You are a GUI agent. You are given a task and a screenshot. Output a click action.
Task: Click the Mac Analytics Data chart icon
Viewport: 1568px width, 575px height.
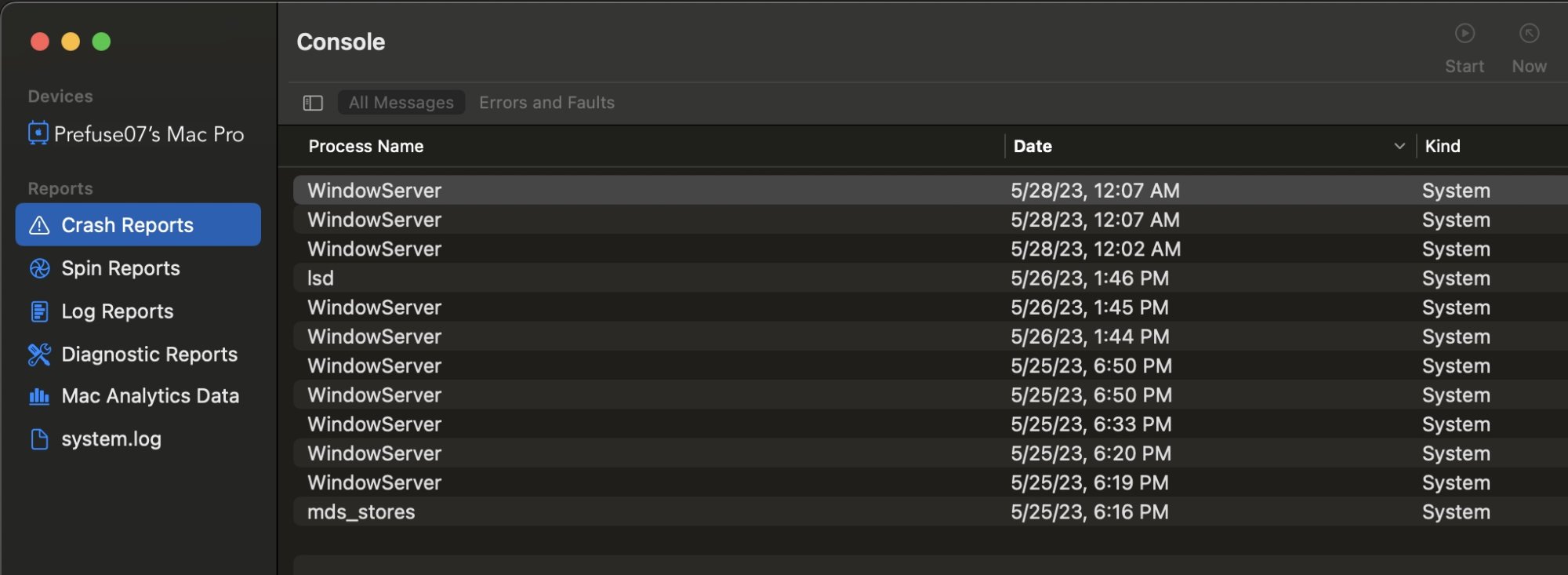click(x=39, y=396)
